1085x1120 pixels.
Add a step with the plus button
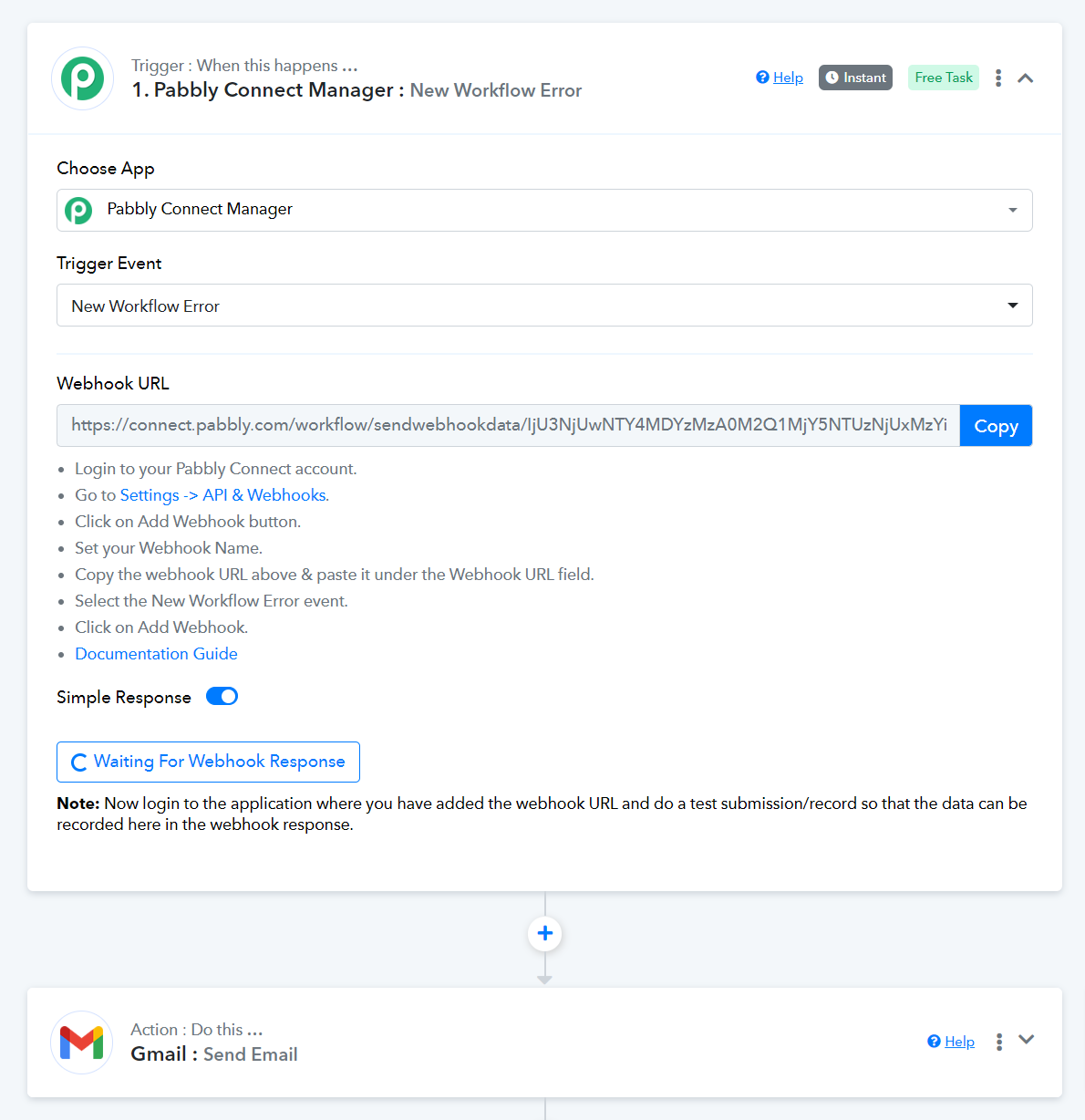[x=545, y=933]
